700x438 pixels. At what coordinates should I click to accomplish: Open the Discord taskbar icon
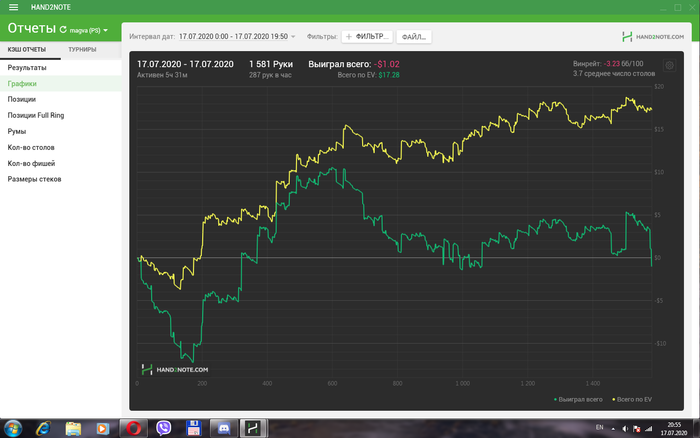223,429
